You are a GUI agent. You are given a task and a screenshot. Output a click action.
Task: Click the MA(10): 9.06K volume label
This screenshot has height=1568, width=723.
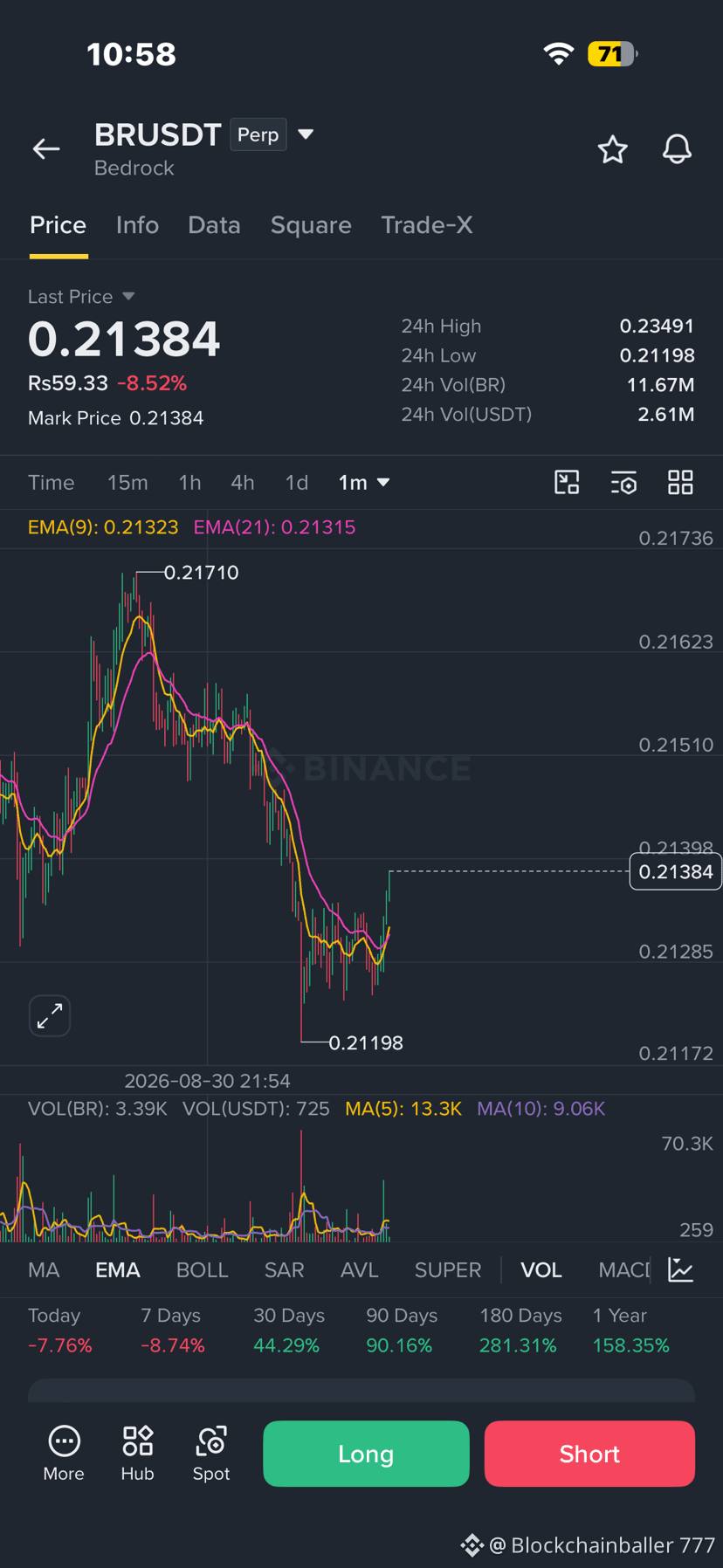tap(541, 1109)
